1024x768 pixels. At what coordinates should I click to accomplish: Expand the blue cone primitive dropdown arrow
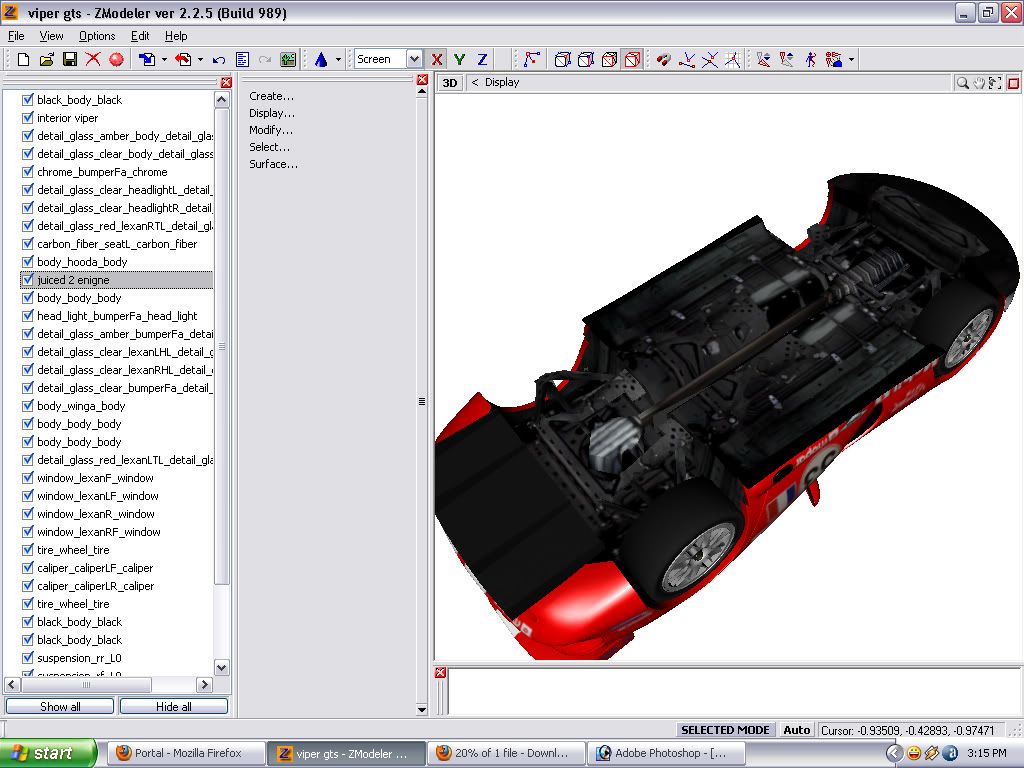click(x=338, y=60)
